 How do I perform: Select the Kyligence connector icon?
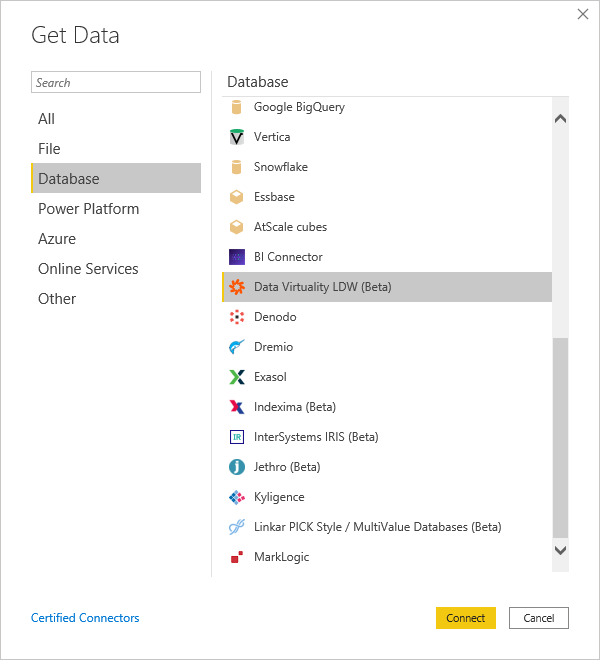coord(237,497)
